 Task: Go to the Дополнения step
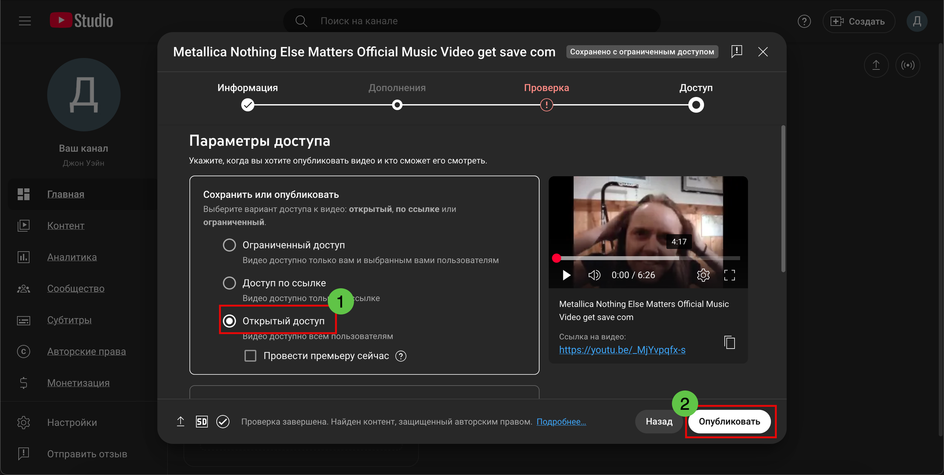point(397,96)
